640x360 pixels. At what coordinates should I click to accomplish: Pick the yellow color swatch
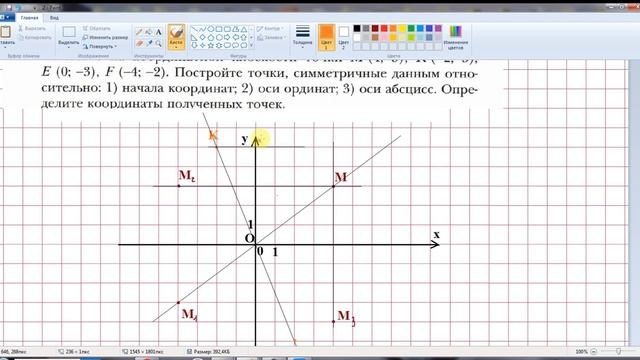[x=402, y=28]
